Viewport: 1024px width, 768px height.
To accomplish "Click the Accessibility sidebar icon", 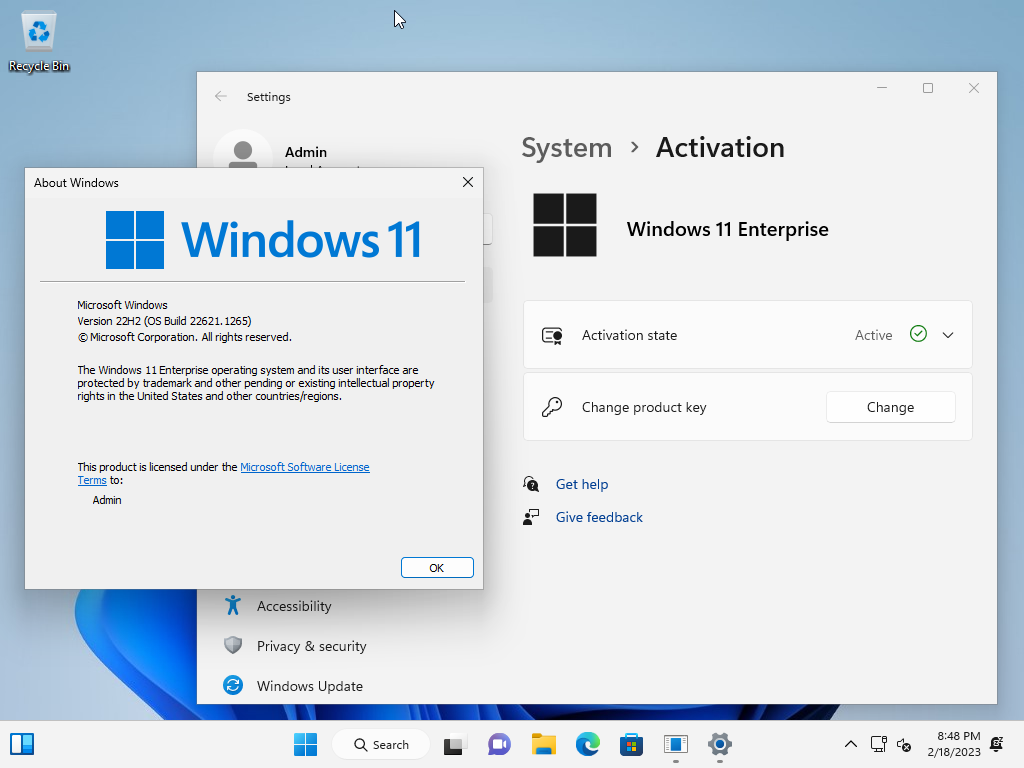I will point(233,605).
